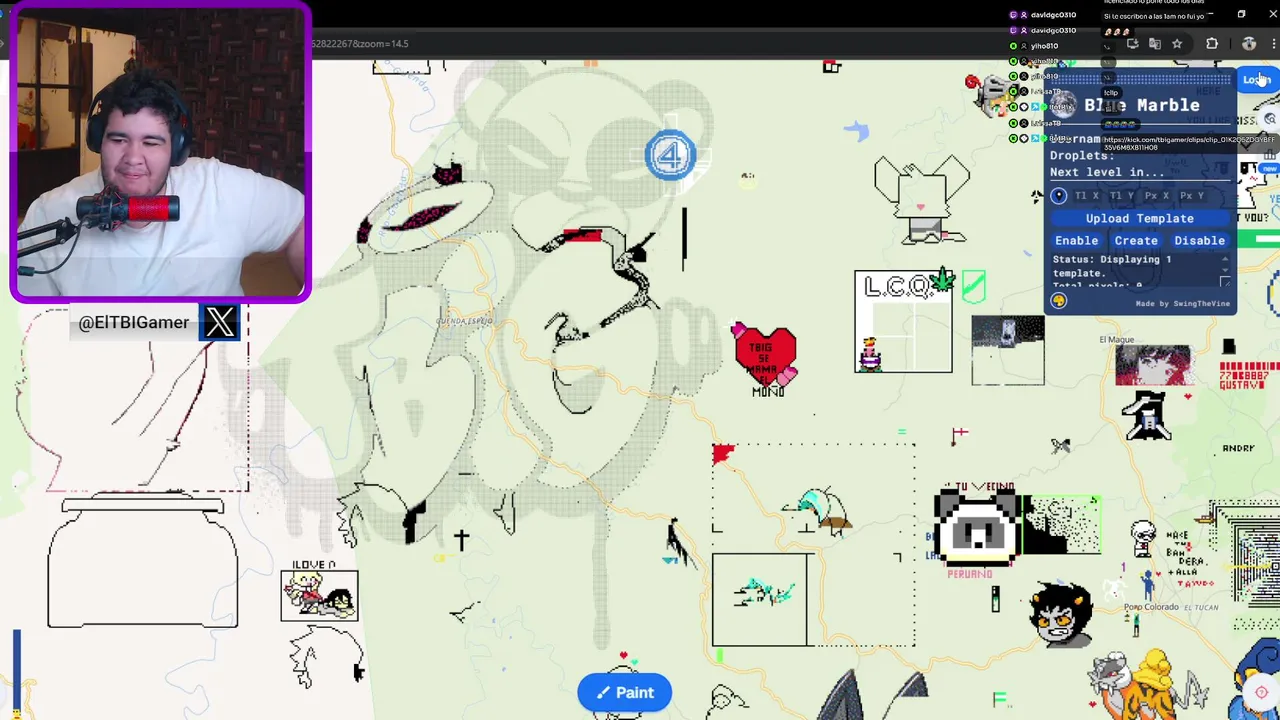Open the browser profile avatar
The image size is (1280, 720).
(1249, 44)
